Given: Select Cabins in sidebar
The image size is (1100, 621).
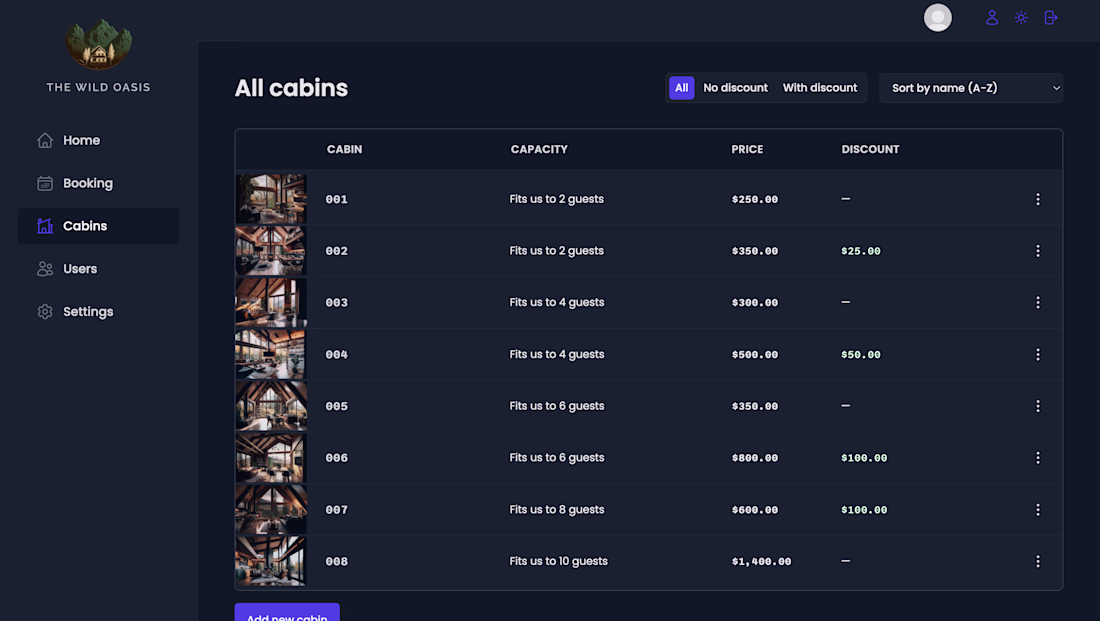Looking at the screenshot, I should 98,226.
